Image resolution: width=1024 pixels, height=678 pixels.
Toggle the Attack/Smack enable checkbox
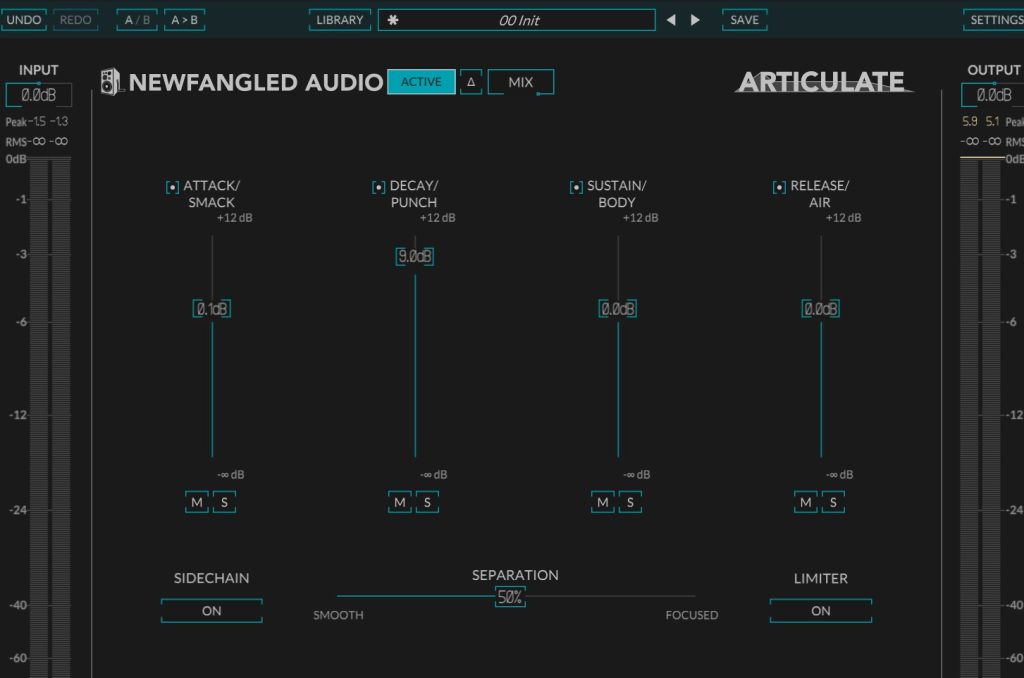click(x=172, y=187)
